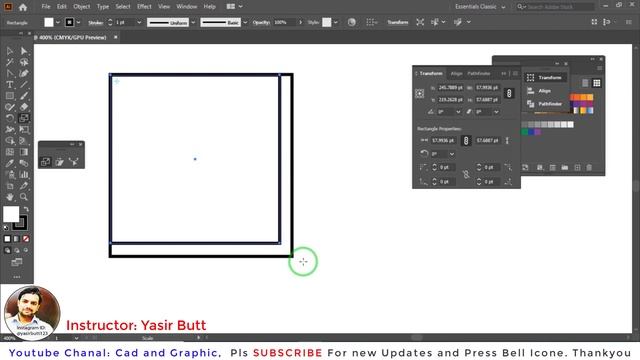Viewport: 640px width, 360px height.
Task: Select the Direct Selection tool
Action: click(24, 51)
